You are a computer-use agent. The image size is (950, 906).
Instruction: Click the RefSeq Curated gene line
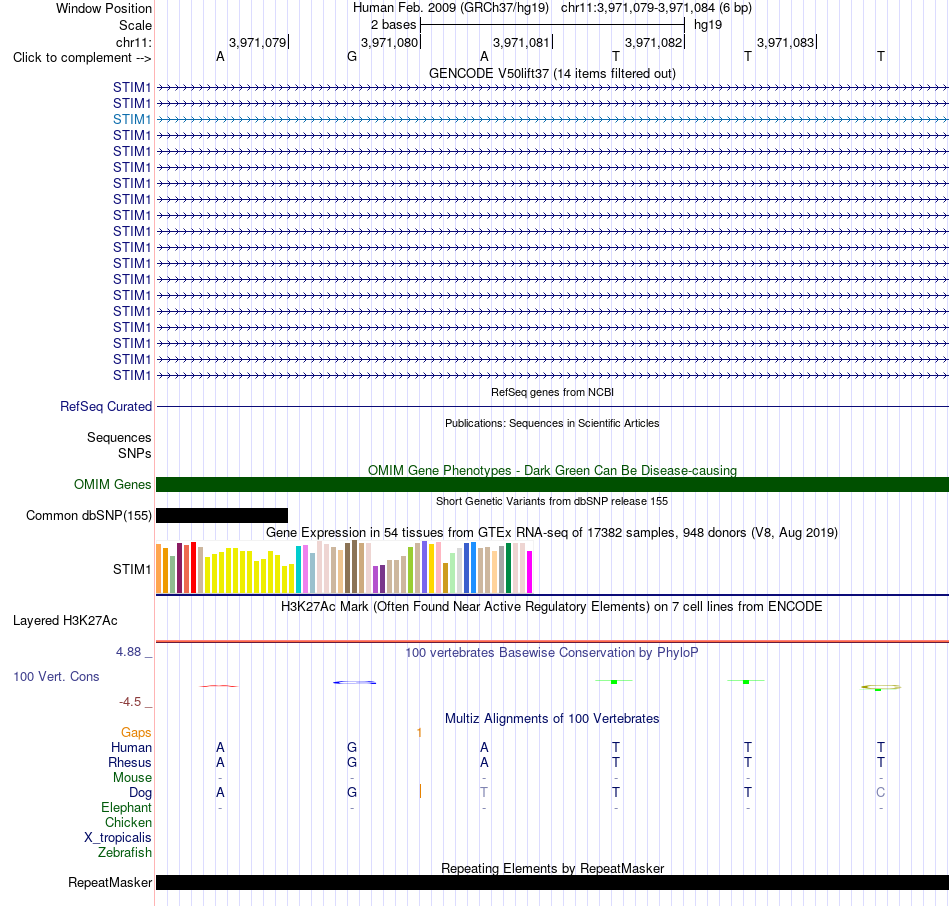tap(552, 407)
